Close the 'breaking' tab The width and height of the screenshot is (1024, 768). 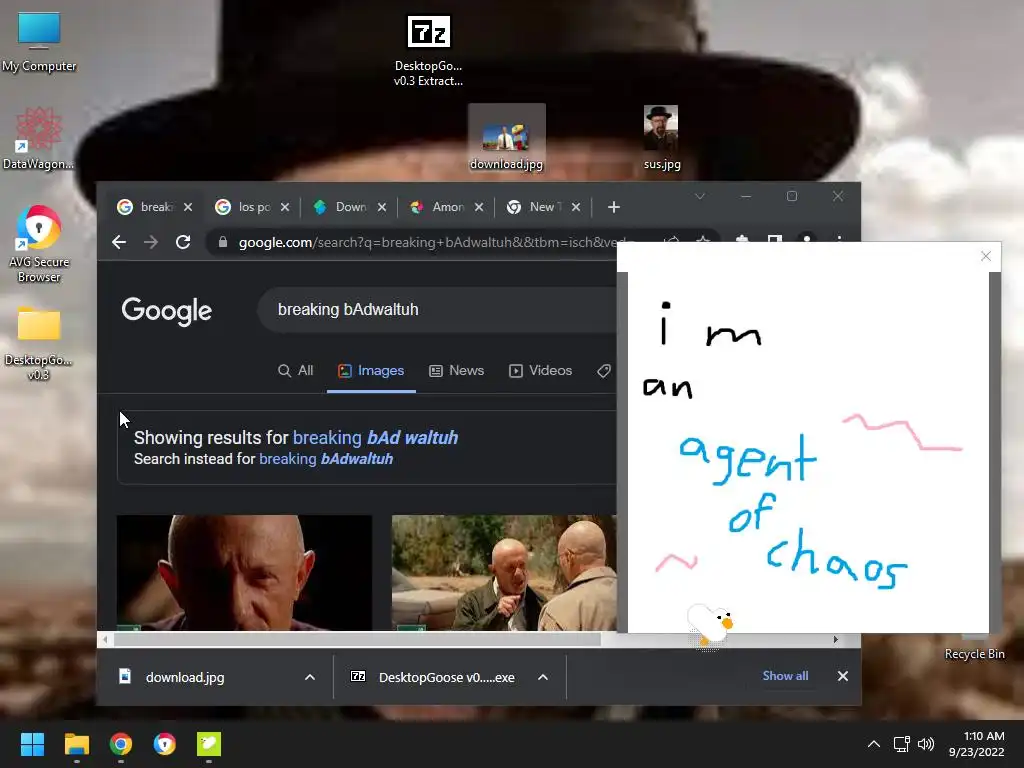pyautogui.click(x=188, y=207)
